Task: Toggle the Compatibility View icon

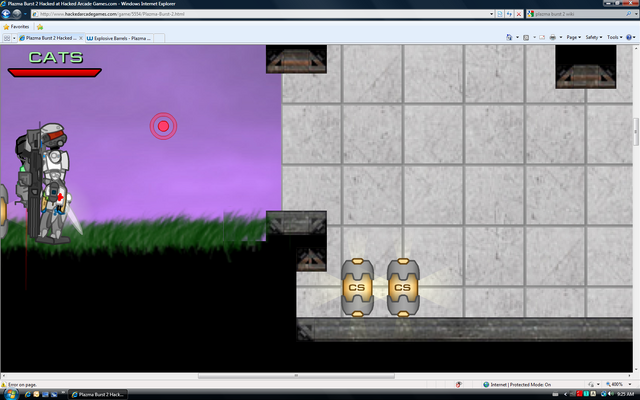Action: tap(500, 14)
